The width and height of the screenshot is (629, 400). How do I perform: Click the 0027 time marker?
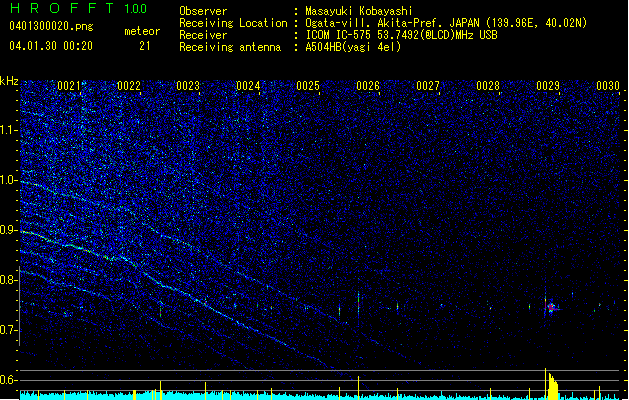pos(428,86)
